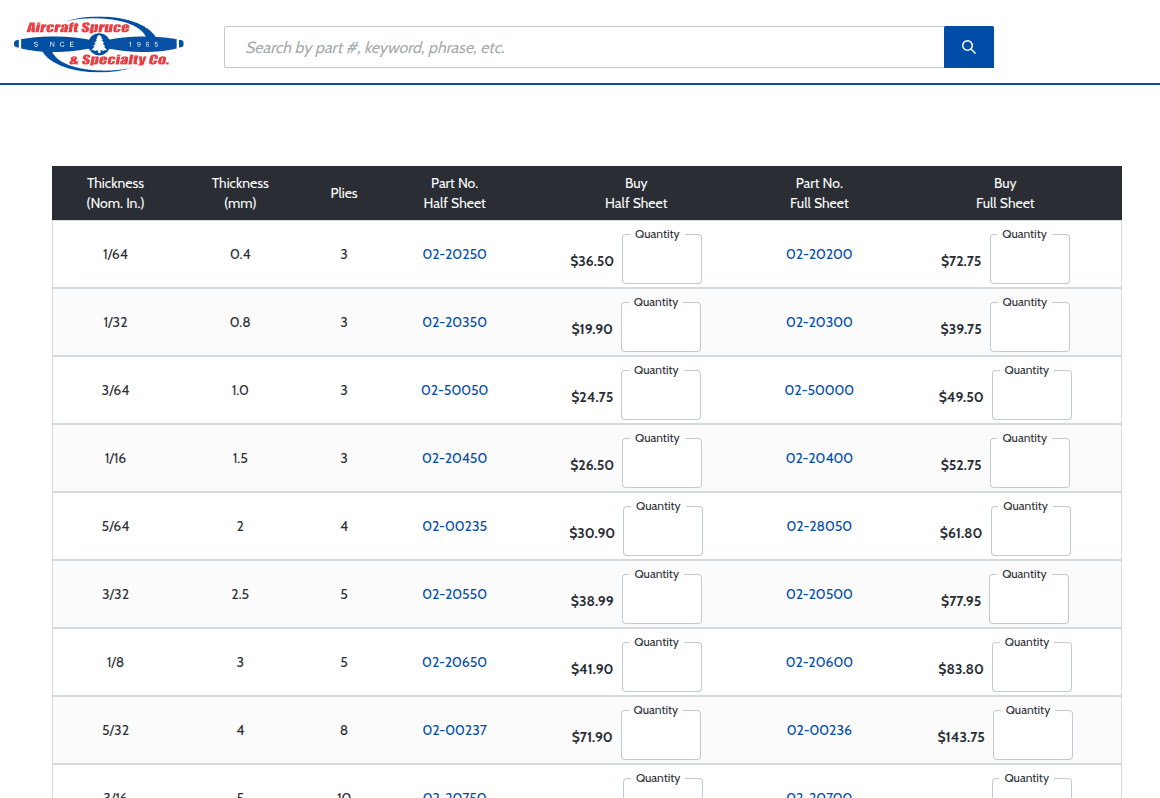Click the 'Buy Half Sheet' header
This screenshot has width=1160, height=798.
[636, 193]
